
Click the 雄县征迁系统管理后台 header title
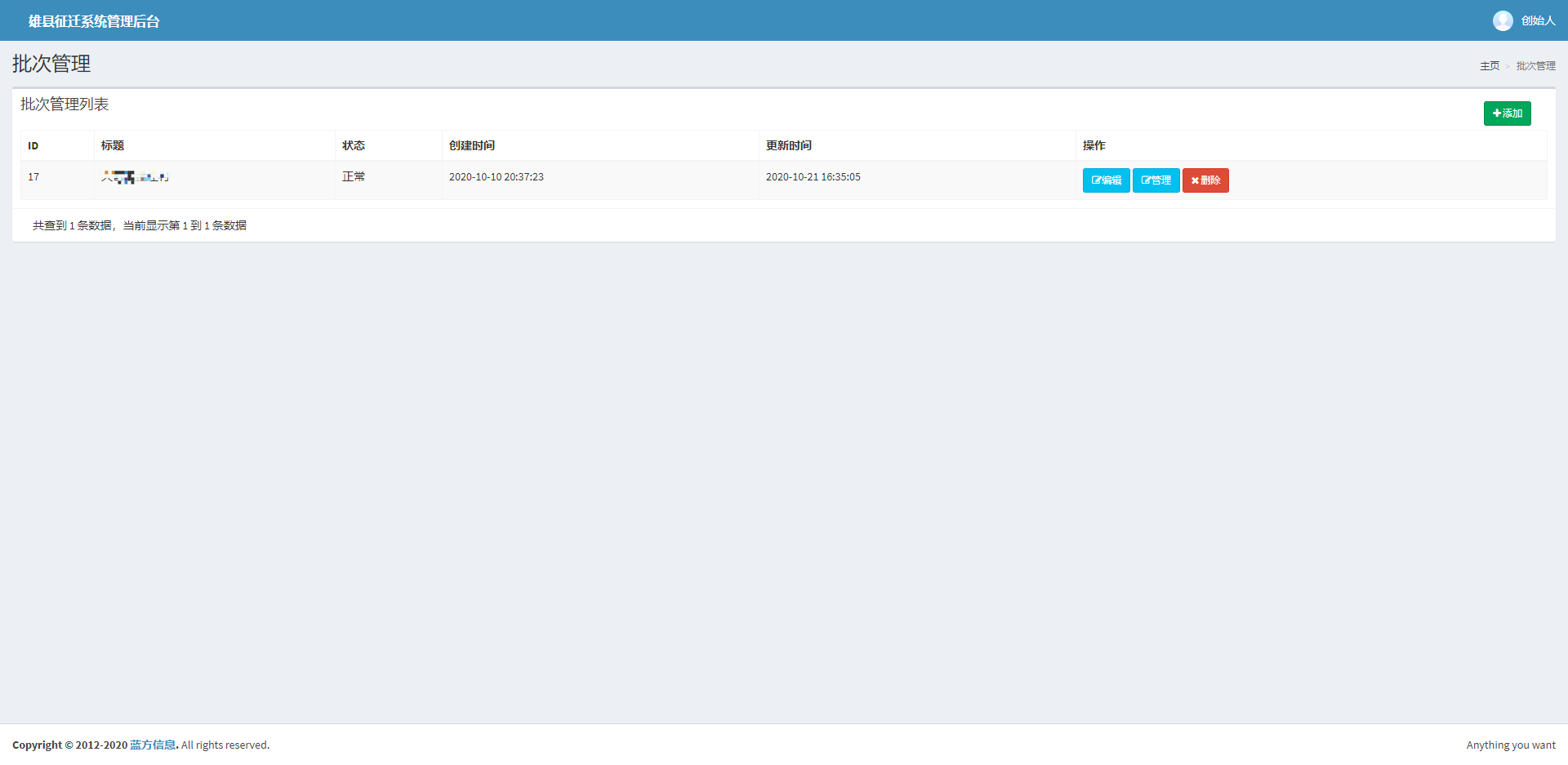[x=94, y=21]
